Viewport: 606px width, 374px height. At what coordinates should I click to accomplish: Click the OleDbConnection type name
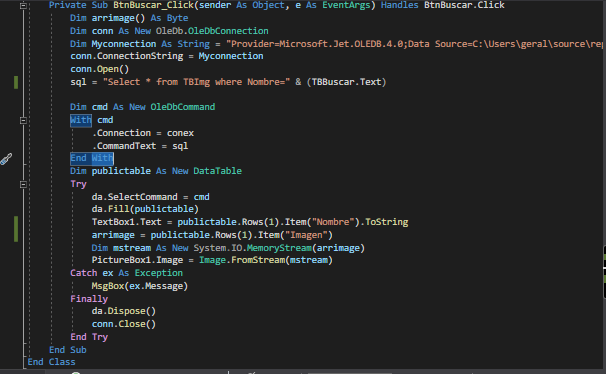228,31
